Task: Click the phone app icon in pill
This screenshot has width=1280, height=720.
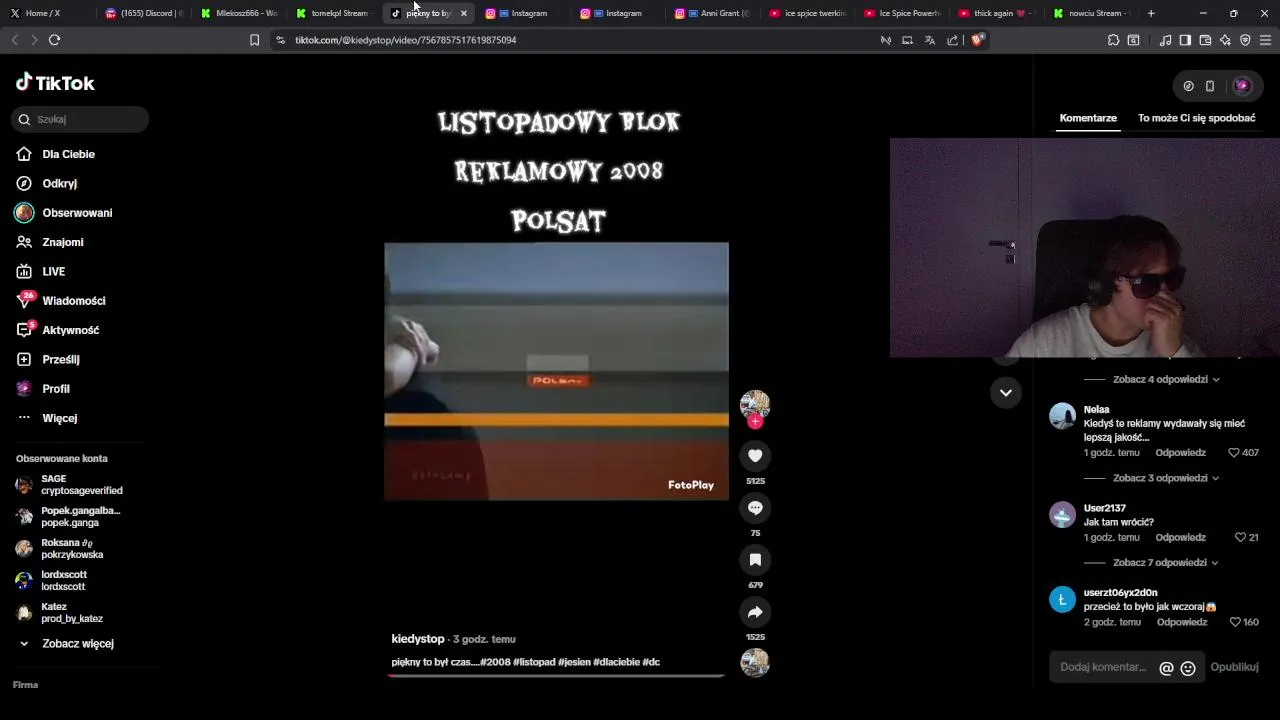Action: [x=1210, y=86]
